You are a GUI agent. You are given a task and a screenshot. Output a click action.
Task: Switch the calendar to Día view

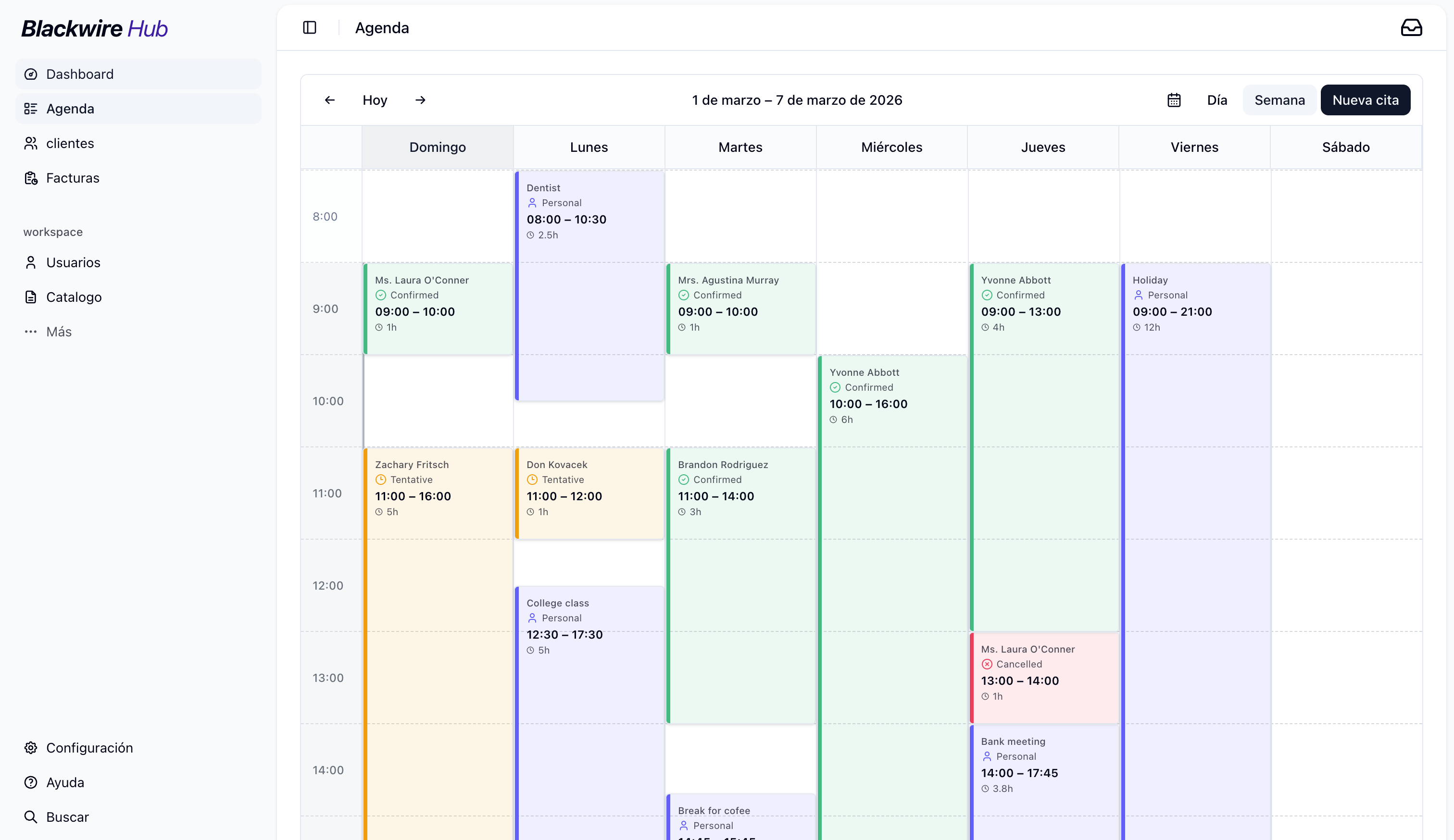(1217, 100)
